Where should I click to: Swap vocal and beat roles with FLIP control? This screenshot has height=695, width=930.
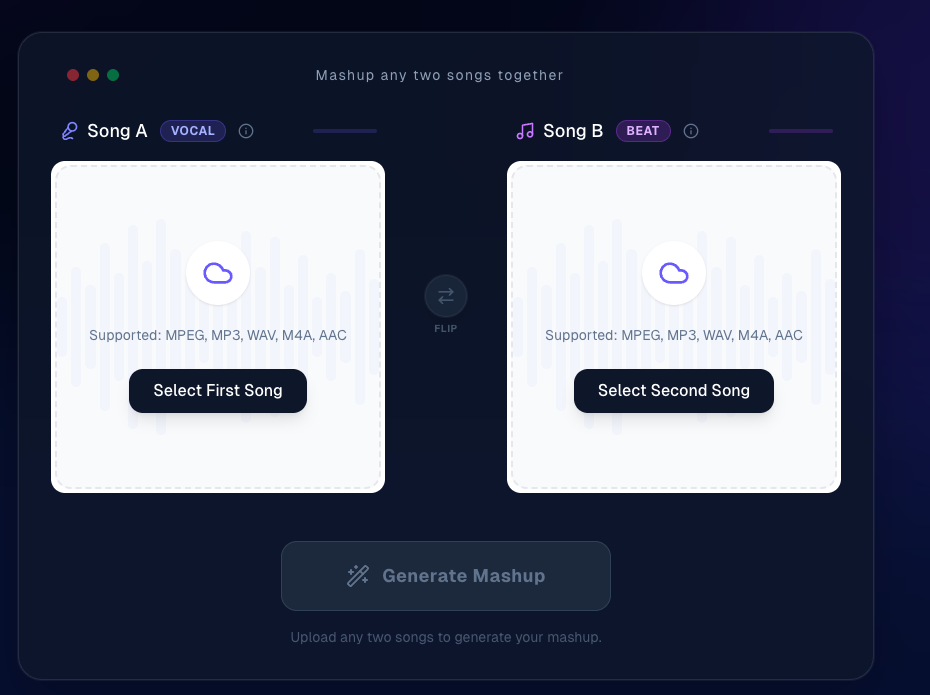click(445, 296)
